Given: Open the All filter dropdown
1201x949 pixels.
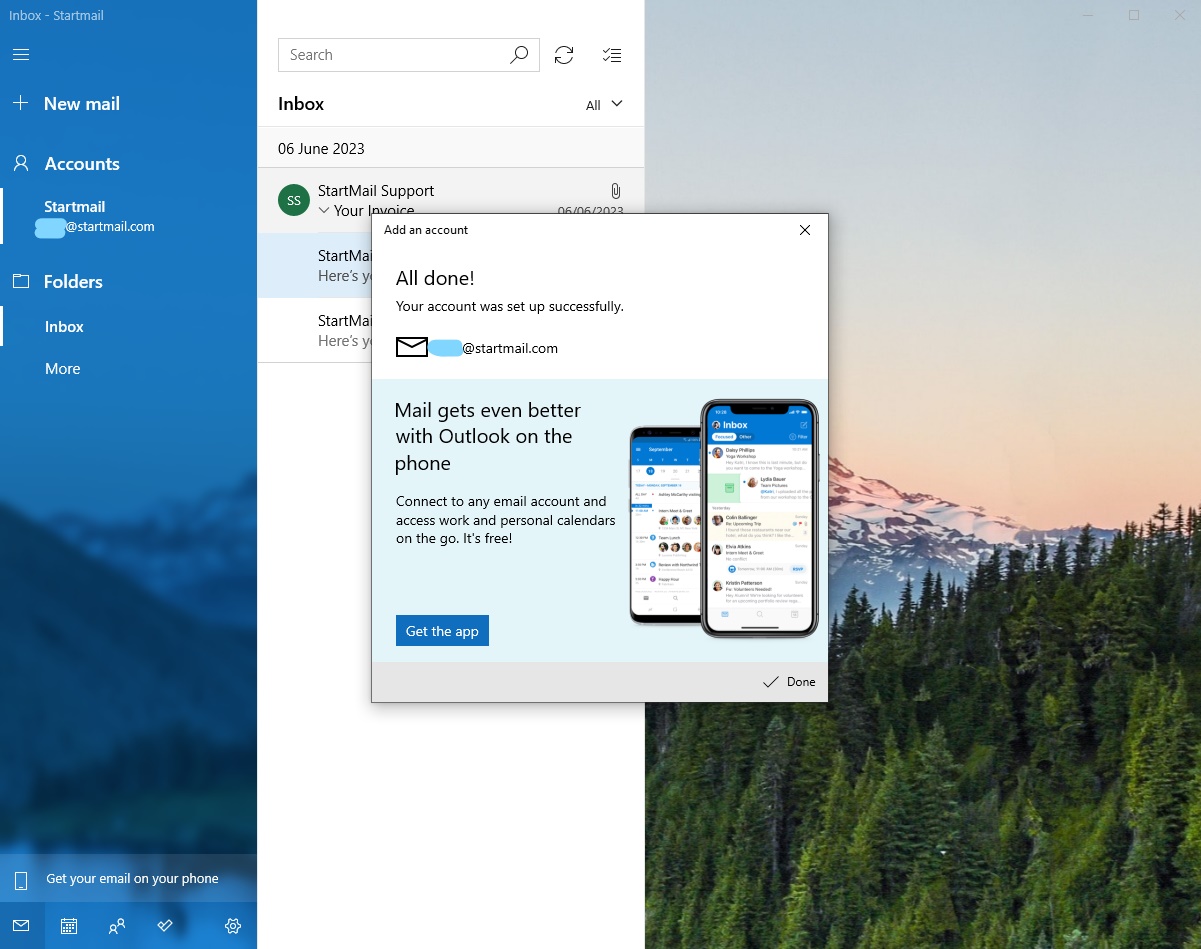Looking at the screenshot, I should point(604,105).
